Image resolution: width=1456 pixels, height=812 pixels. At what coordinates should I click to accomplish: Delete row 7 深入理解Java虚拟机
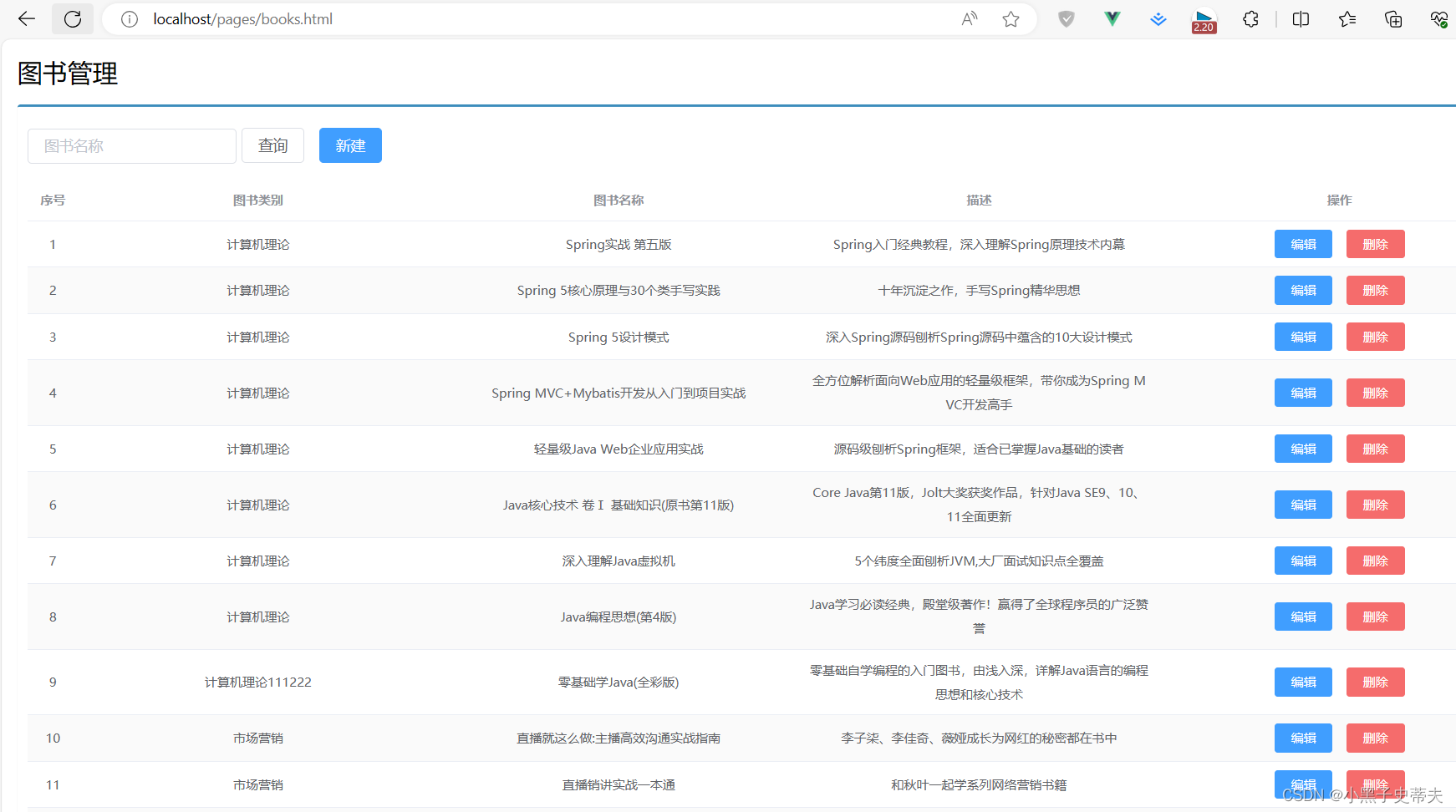coord(1375,561)
